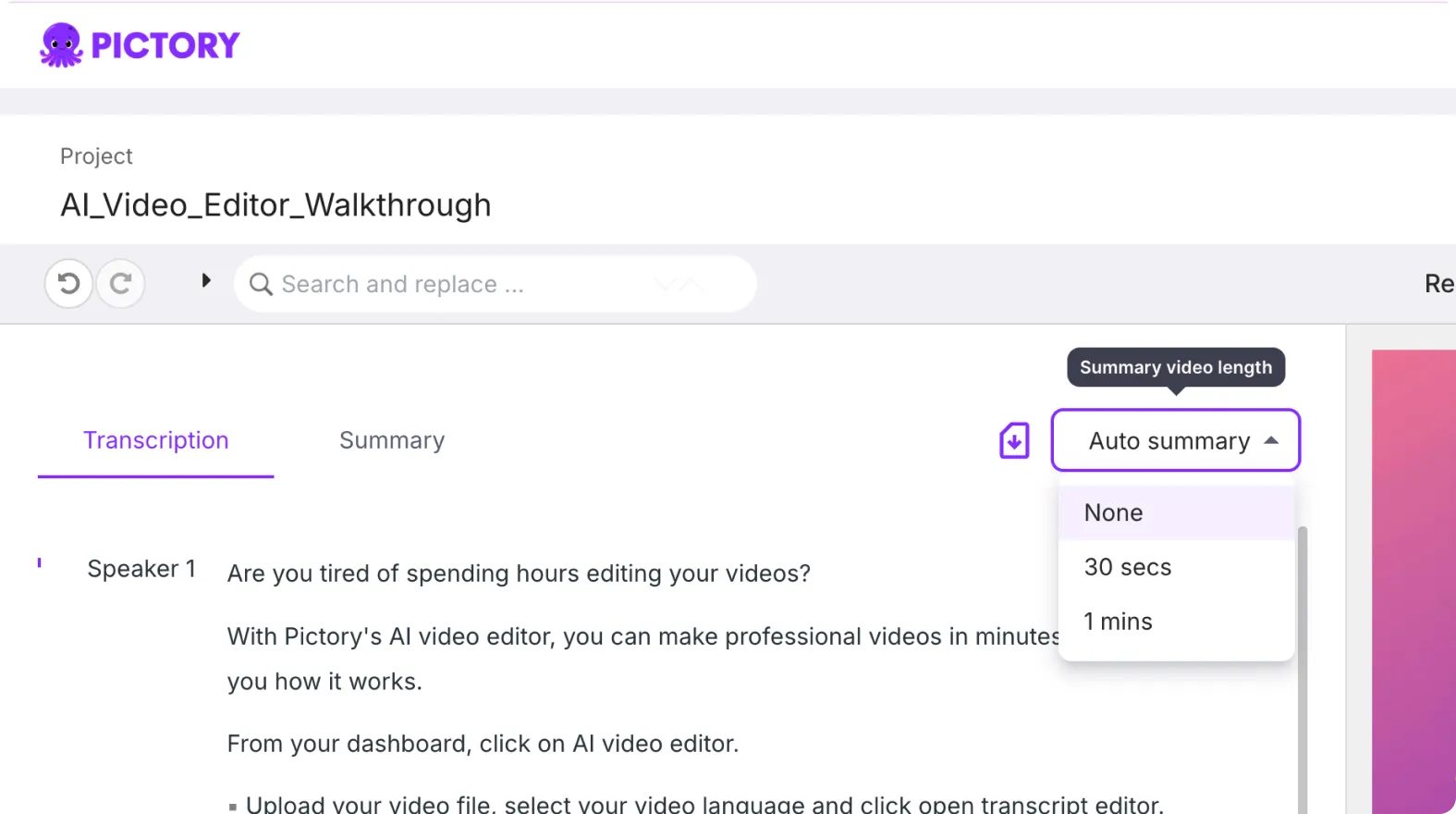Click the line 'you how it works.'
Viewport: 1456px width, 814px height.
(x=324, y=682)
